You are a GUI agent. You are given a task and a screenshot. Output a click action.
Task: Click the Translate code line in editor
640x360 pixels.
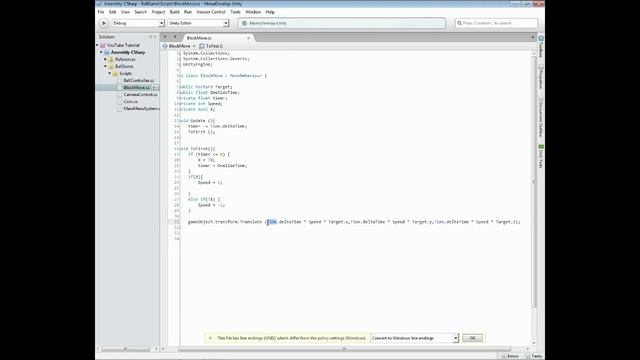354,222
